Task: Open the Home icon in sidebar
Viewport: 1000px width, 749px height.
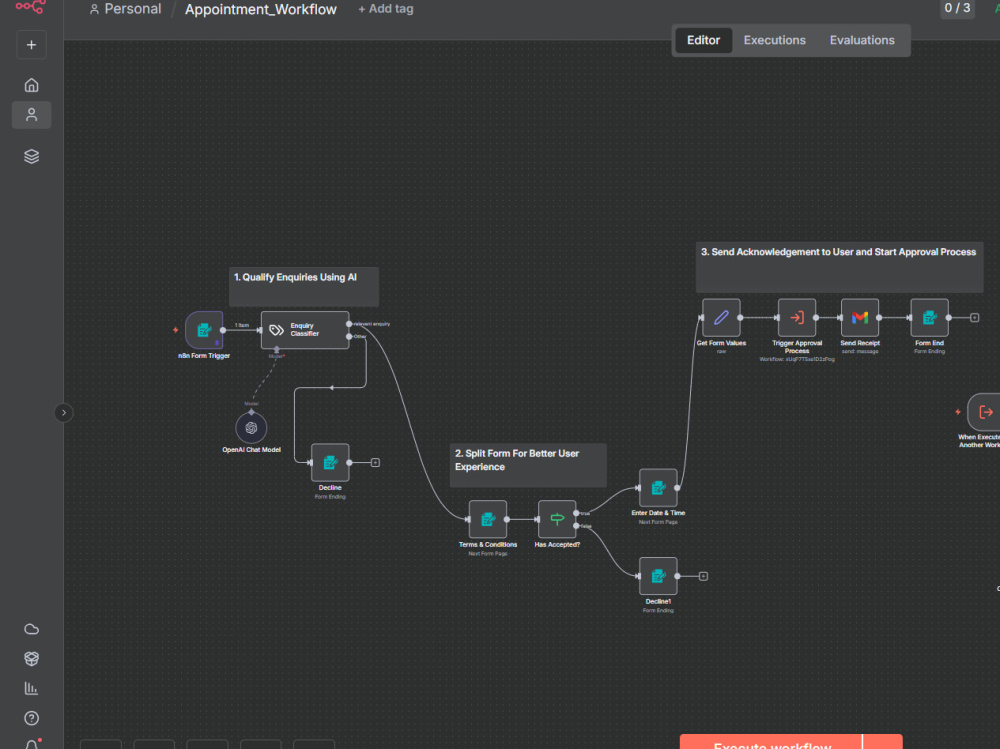Action: (31, 85)
